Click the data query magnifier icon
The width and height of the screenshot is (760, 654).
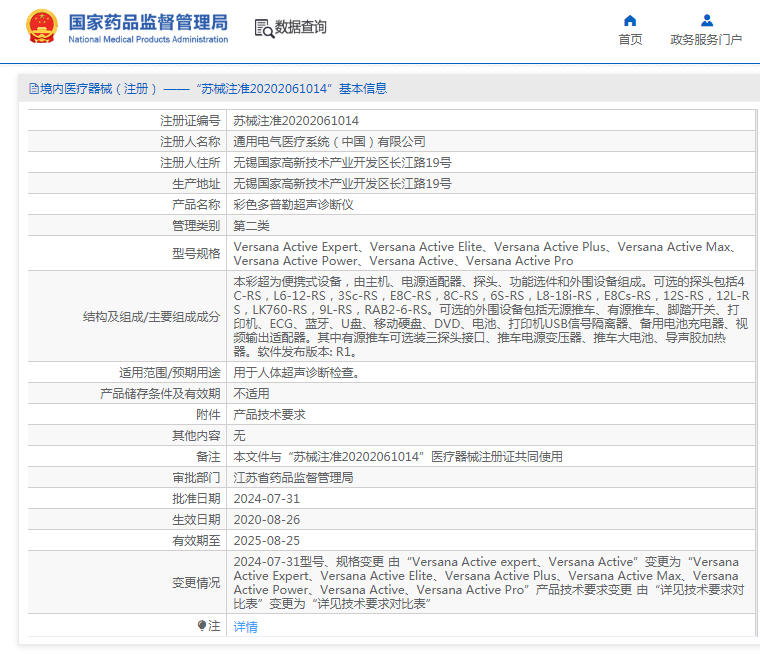(264, 29)
